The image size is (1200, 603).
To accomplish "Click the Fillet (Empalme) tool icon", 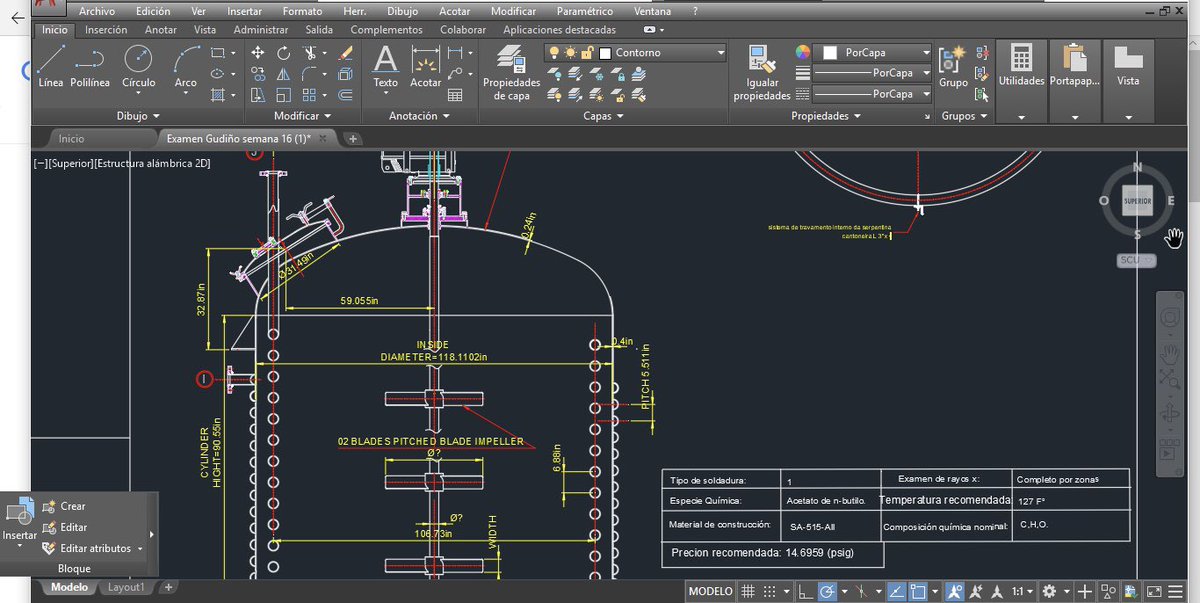I will pos(311,74).
